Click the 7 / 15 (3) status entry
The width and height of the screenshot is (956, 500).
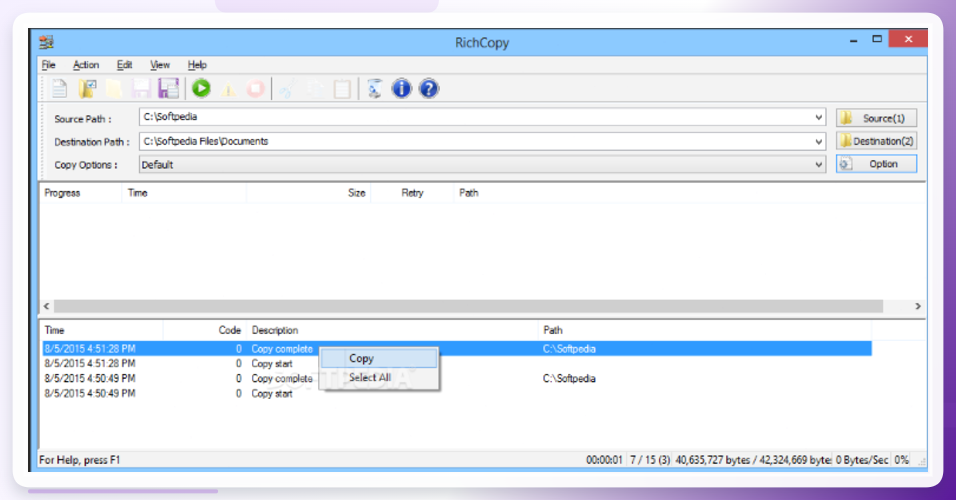click(650, 460)
